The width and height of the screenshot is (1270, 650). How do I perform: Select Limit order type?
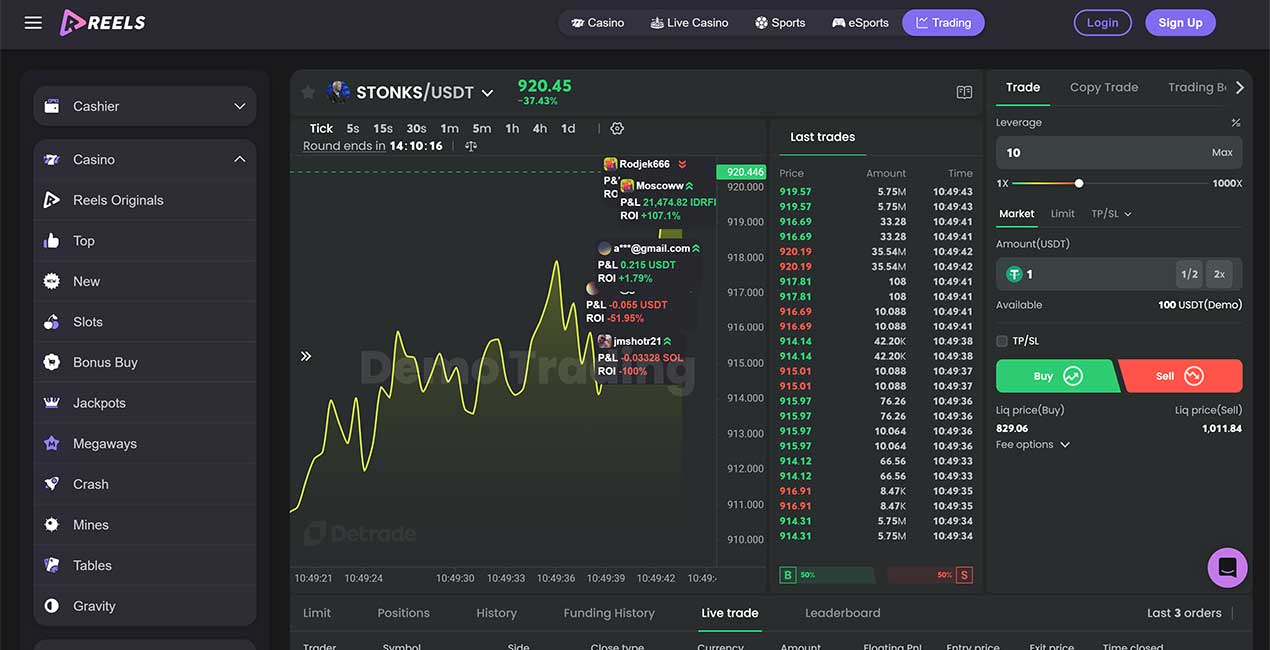point(1063,214)
